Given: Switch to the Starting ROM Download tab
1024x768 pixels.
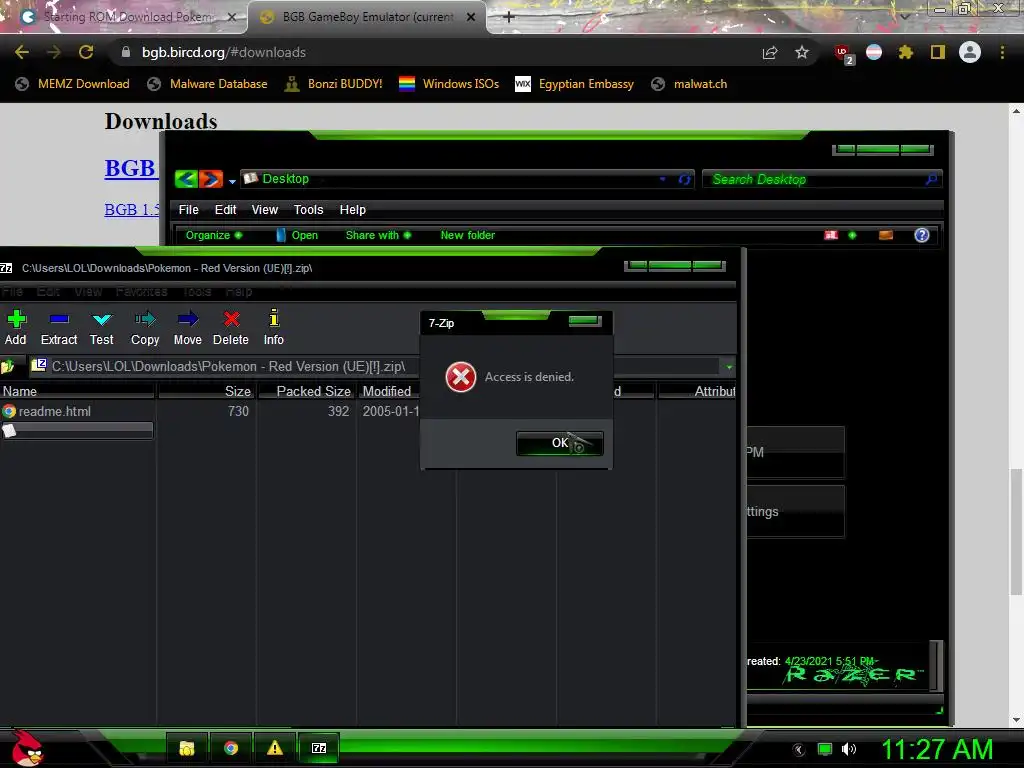Looking at the screenshot, I should [124, 17].
